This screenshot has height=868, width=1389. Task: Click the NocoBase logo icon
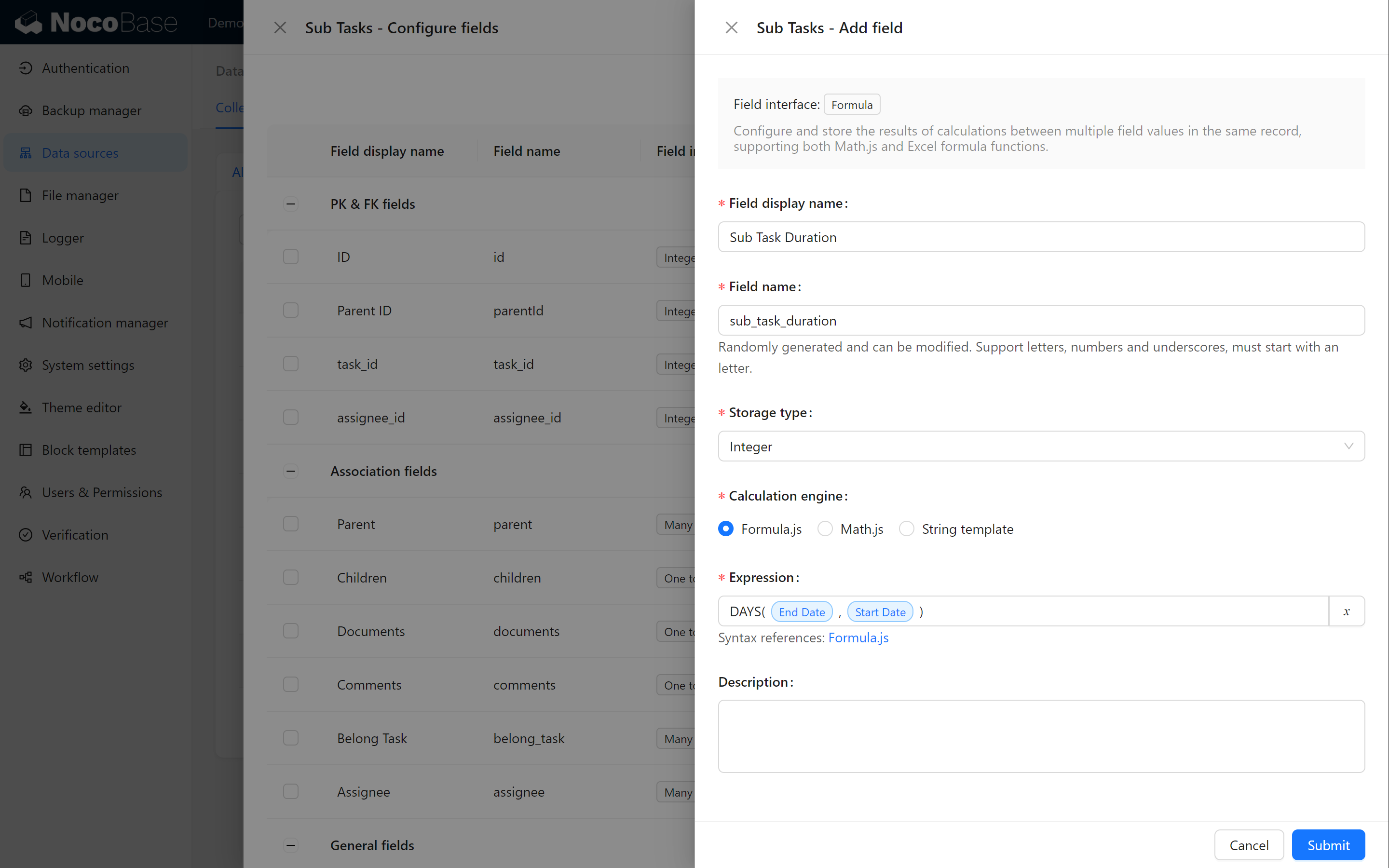(x=28, y=22)
